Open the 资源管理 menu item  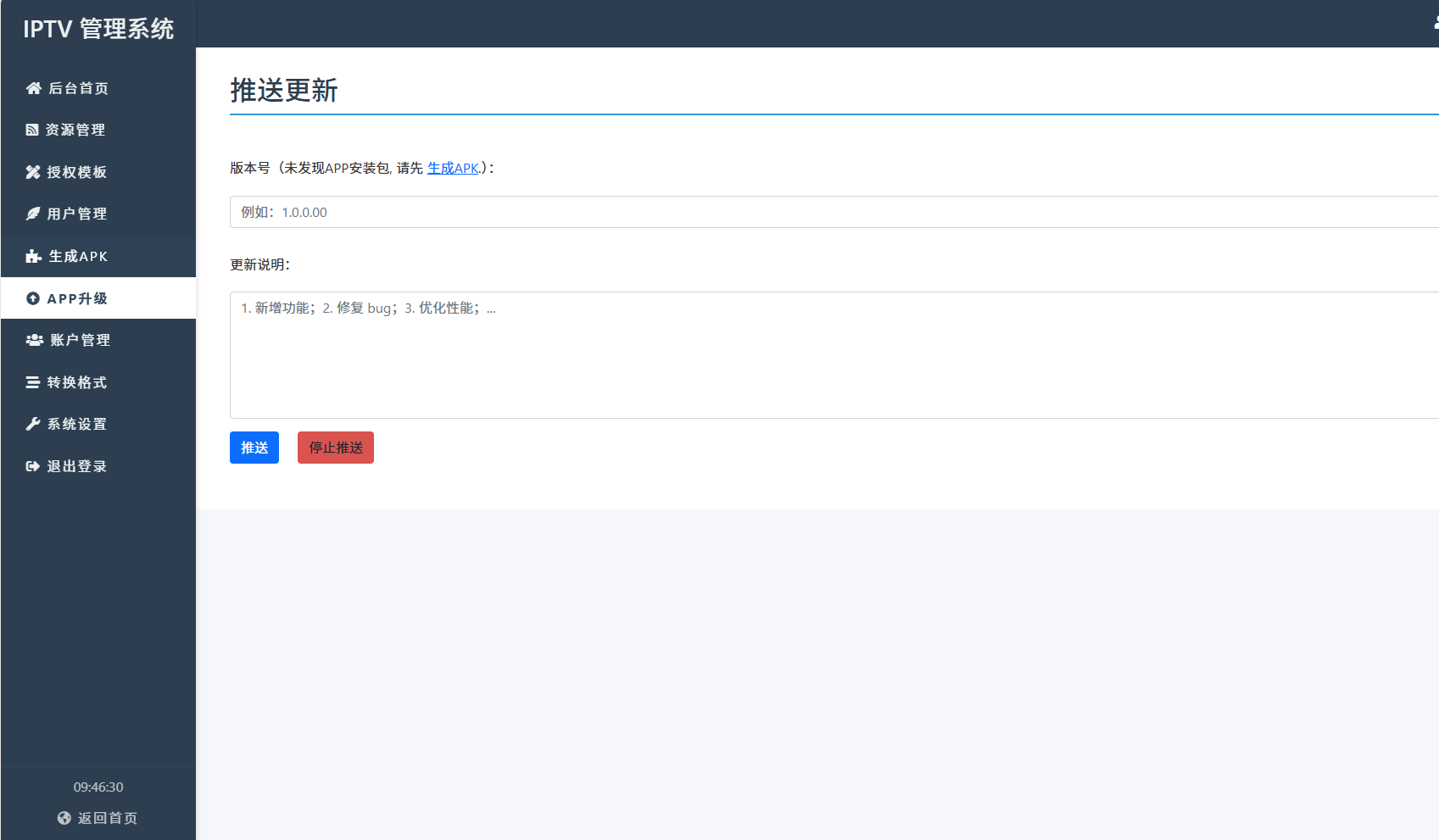pos(76,129)
